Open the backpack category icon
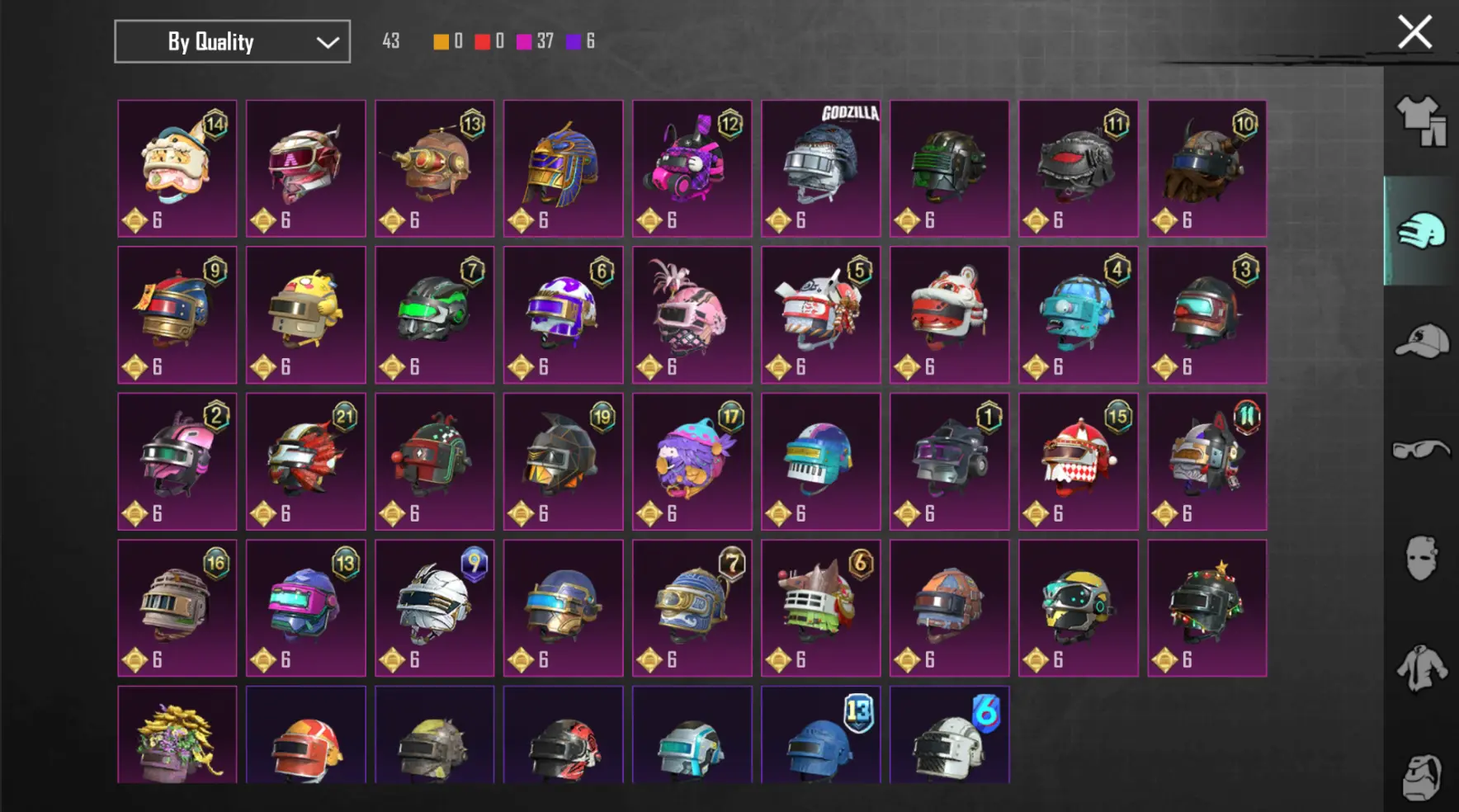1459x812 pixels. (x=1421, y=776)
